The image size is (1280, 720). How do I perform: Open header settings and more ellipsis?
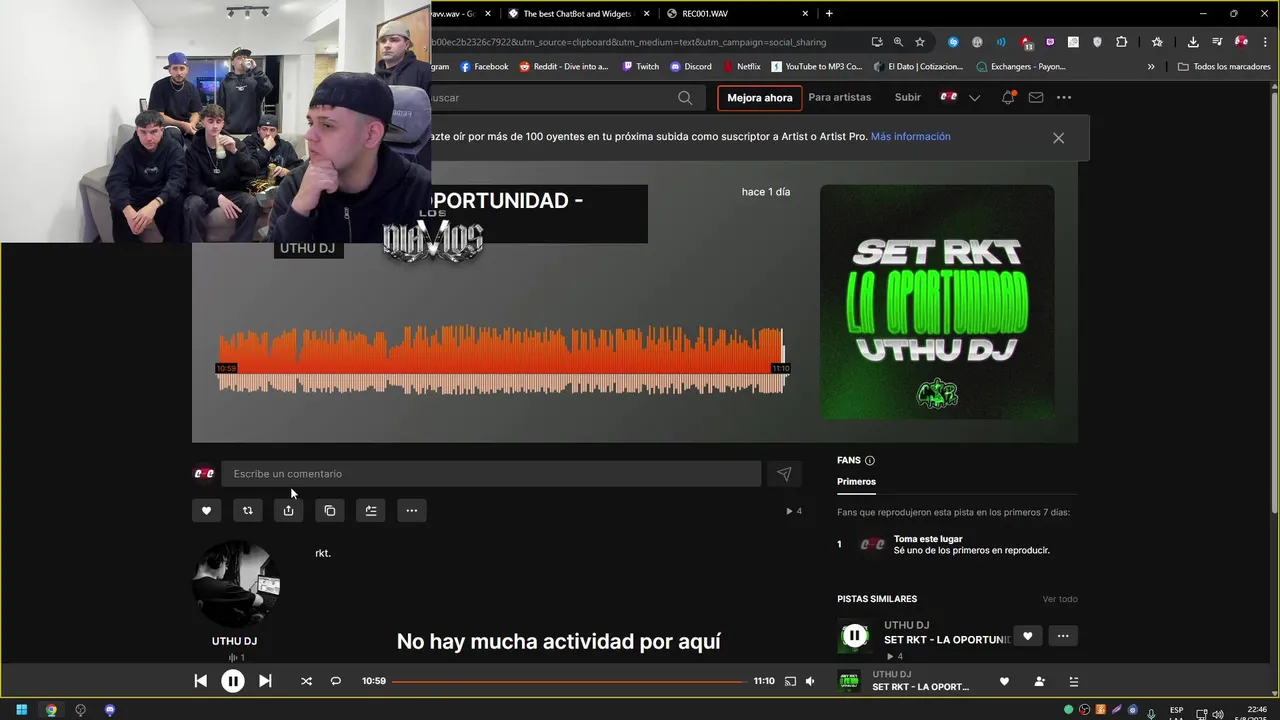tap(1064, 97)
